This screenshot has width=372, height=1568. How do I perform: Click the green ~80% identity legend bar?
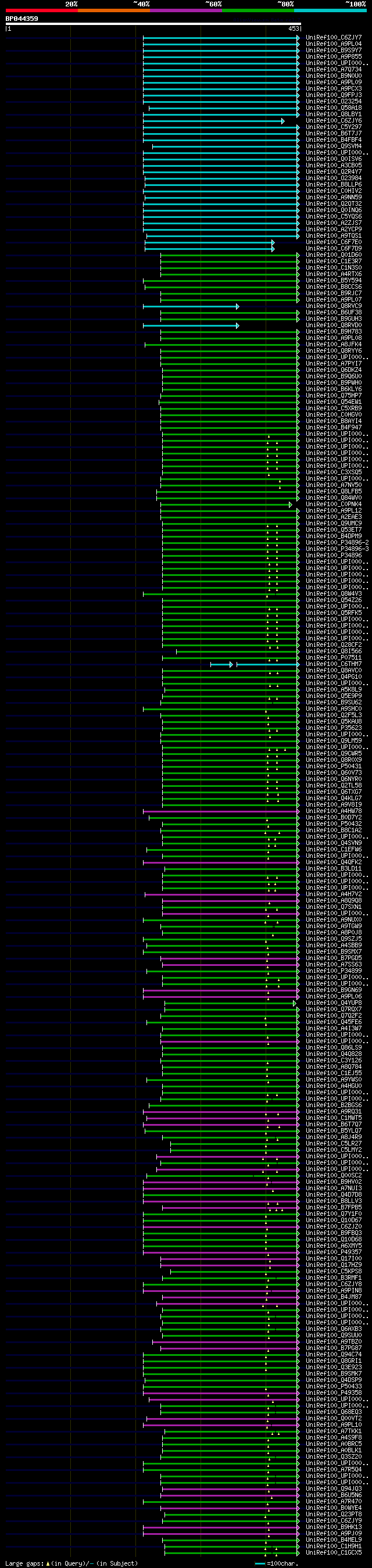tap(258, 10)
